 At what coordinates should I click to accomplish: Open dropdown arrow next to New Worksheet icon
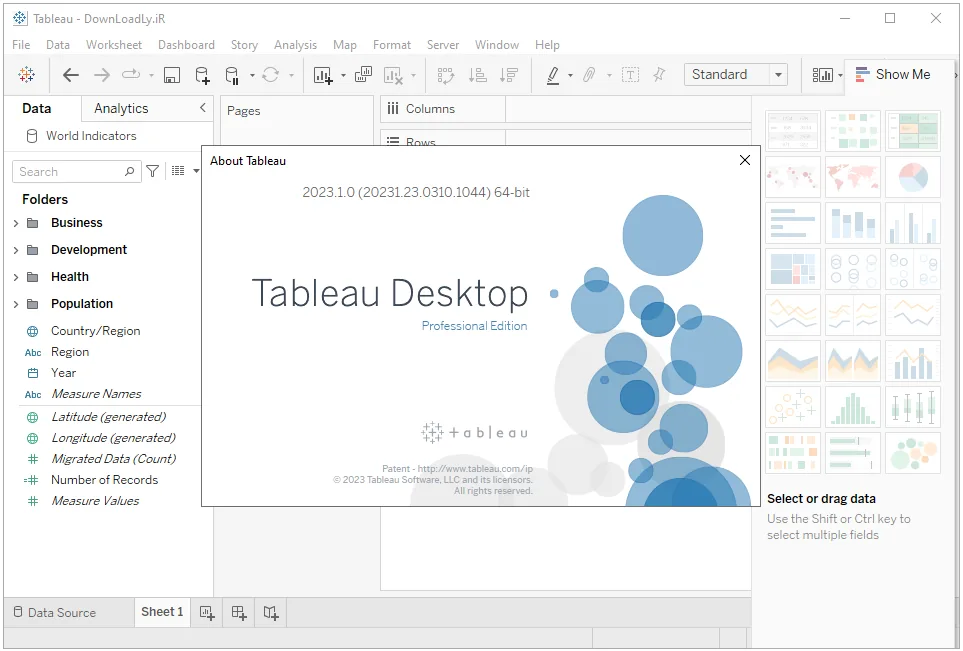point(343,76)
